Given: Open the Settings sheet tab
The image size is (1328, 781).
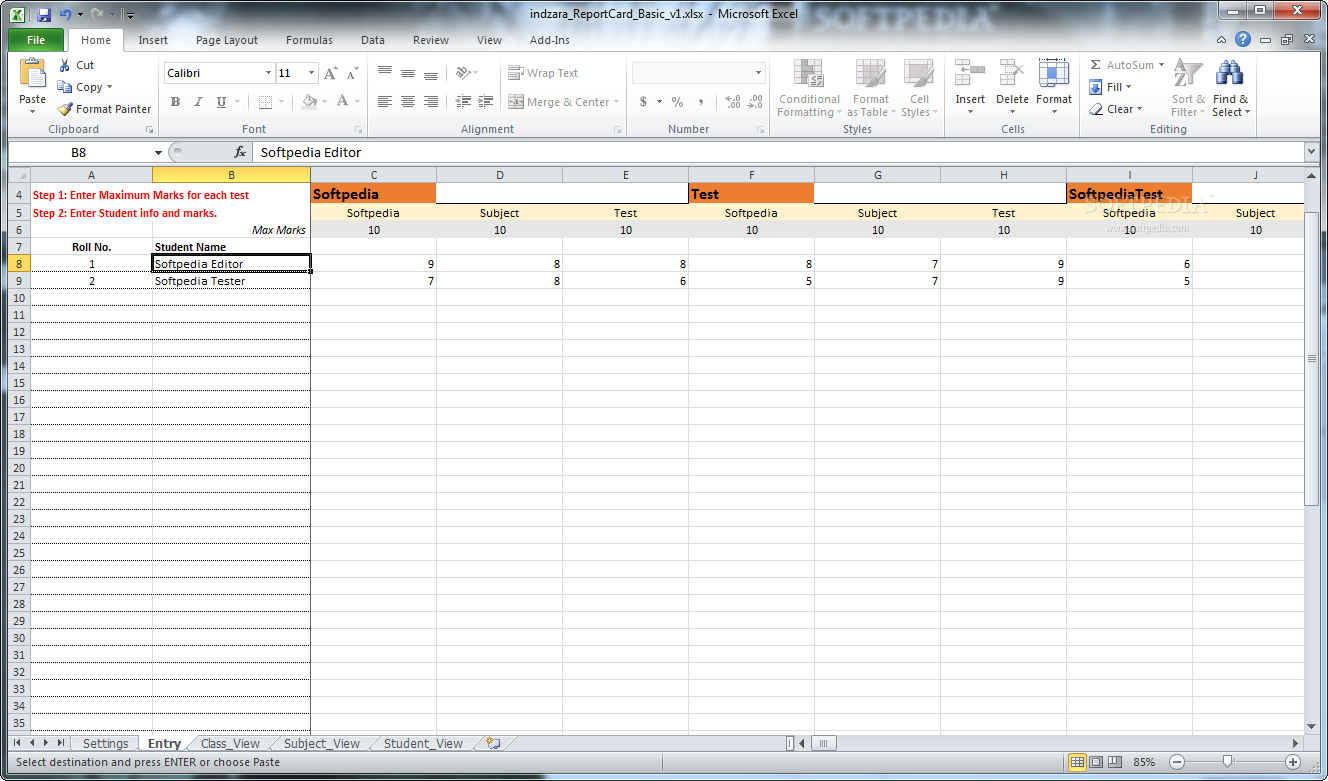Looking at the screenshot, I should [105, 743].
